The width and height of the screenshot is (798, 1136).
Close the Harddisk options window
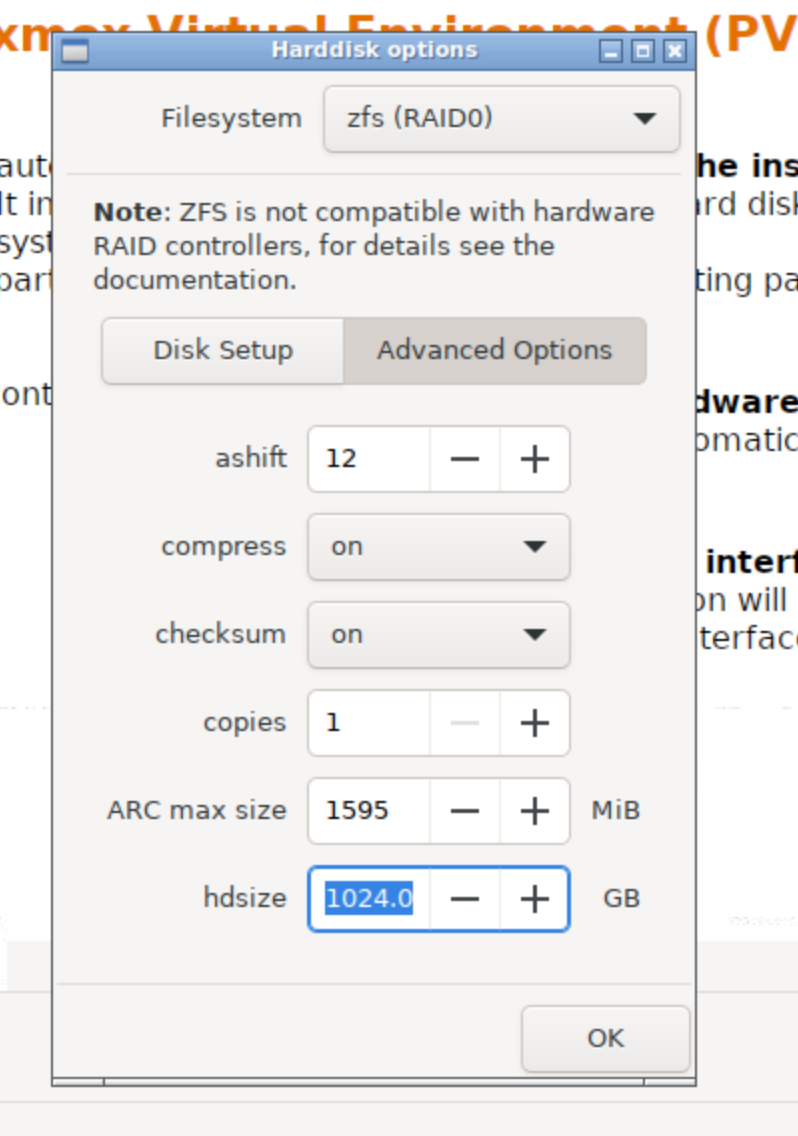[675, 51]
